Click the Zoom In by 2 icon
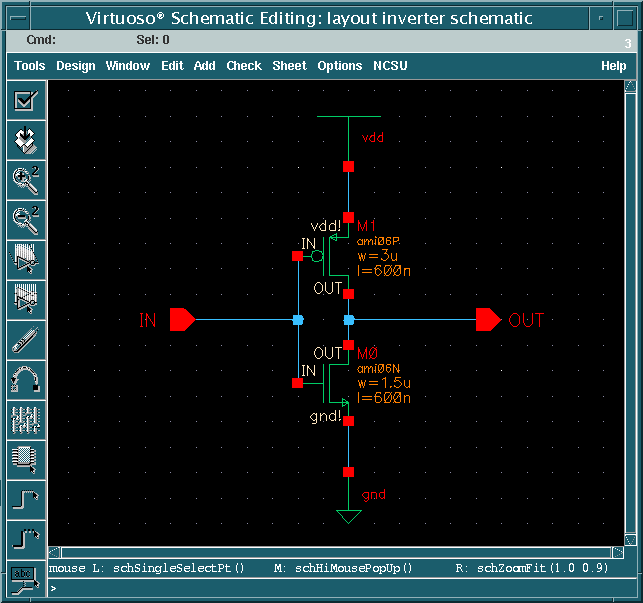Image resolution: width=643 pixels, height=603 pixels. tap(26, 180)
